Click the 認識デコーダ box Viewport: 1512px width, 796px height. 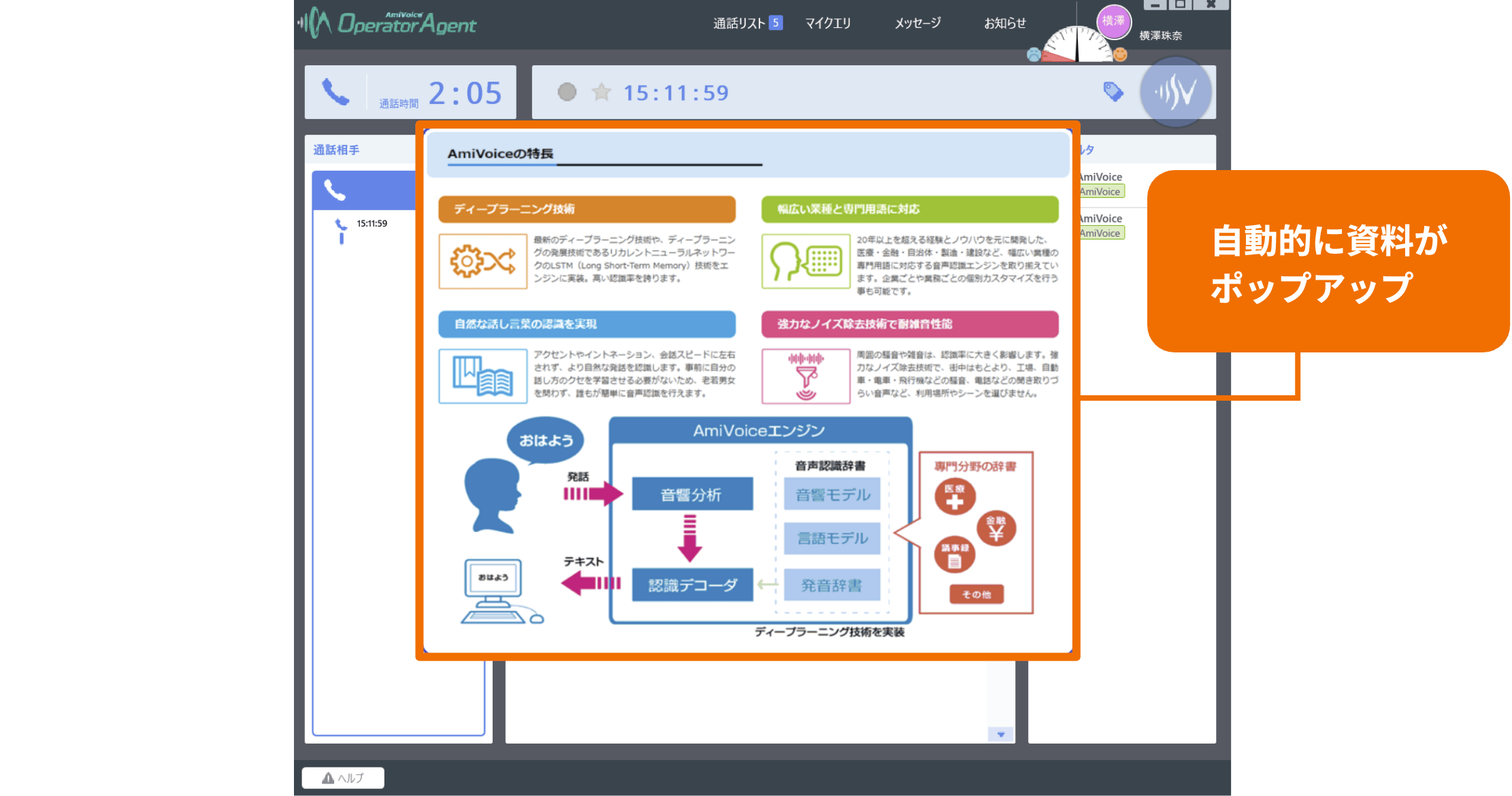[x=692, y=585]
